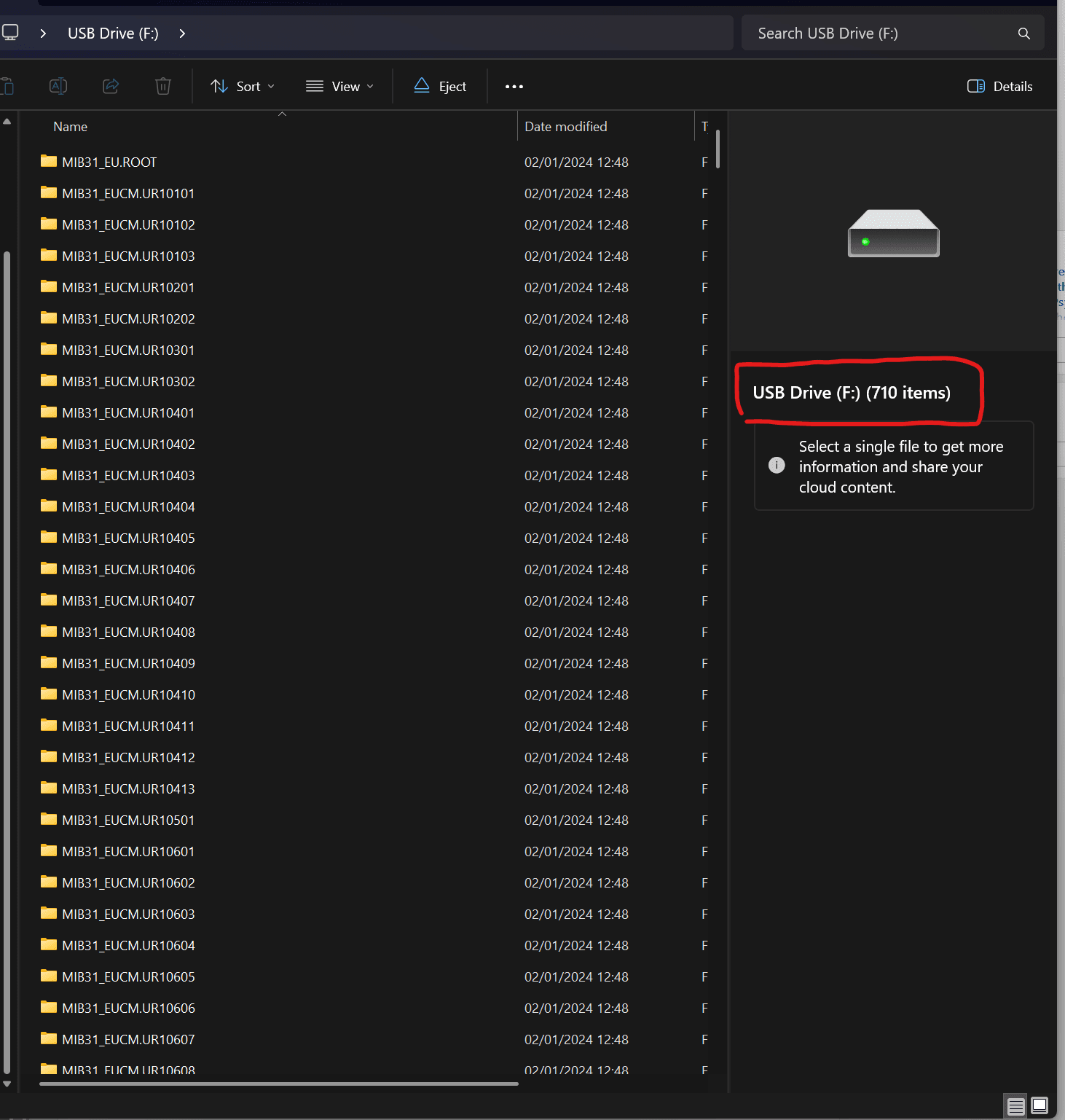The width and height of the screenshot is (1065, 1120).
Task: Click folder icon of MIB31_EUCM.UR10302
Action: (49, 380)
